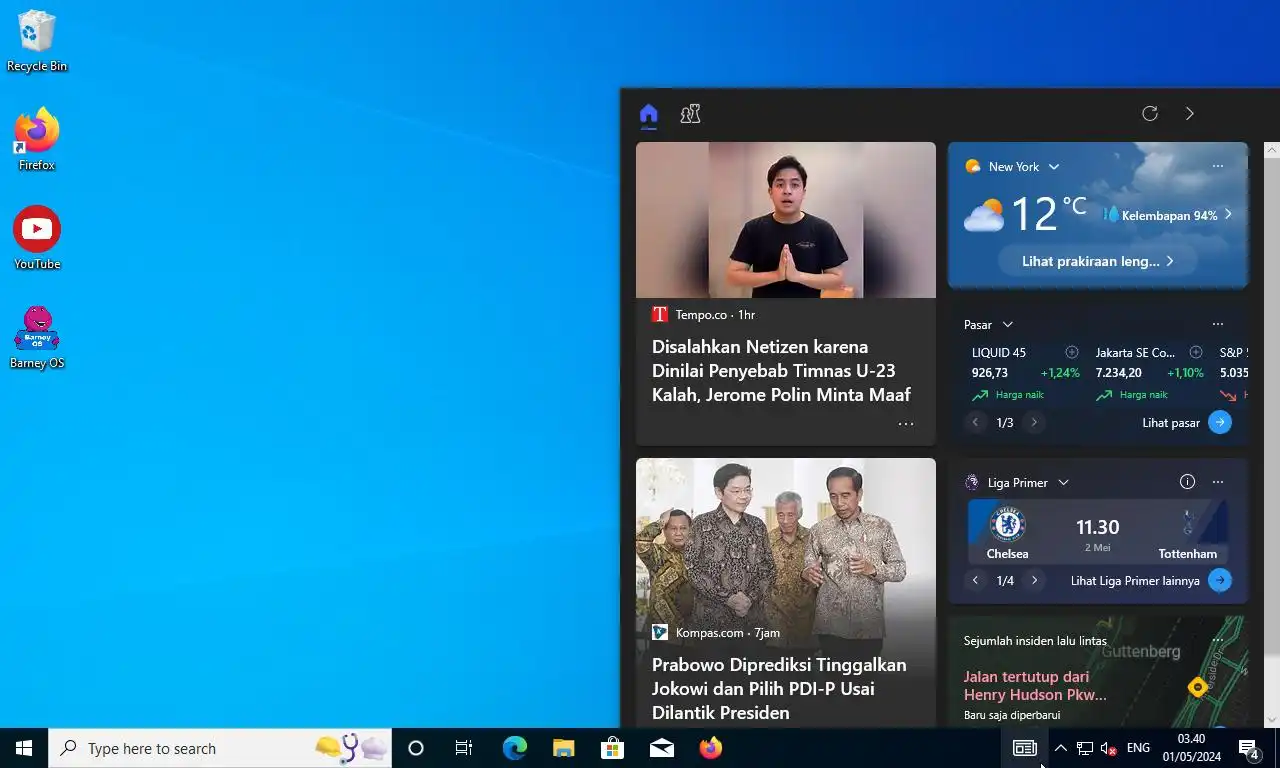Click the Tottenham team crest
This screenshot has height=768, width=1280.
tap(1188, 525)
